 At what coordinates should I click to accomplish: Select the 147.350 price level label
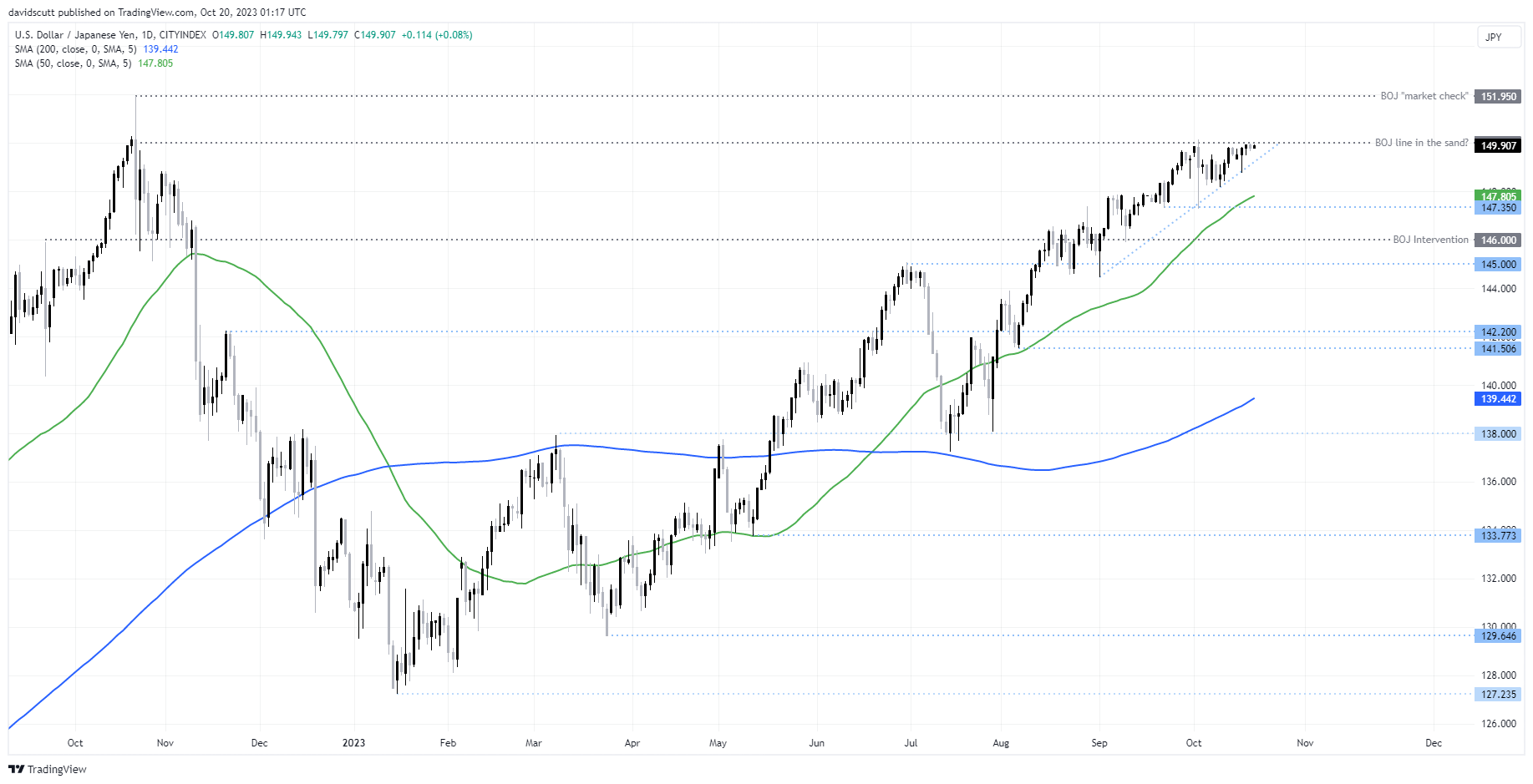1498,208
